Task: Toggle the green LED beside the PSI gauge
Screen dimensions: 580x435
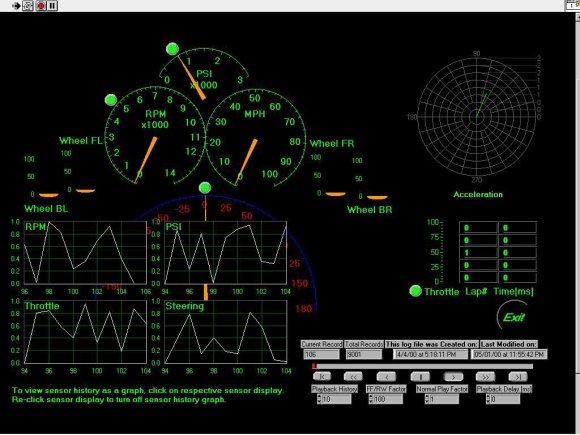Action: [172, 49]
